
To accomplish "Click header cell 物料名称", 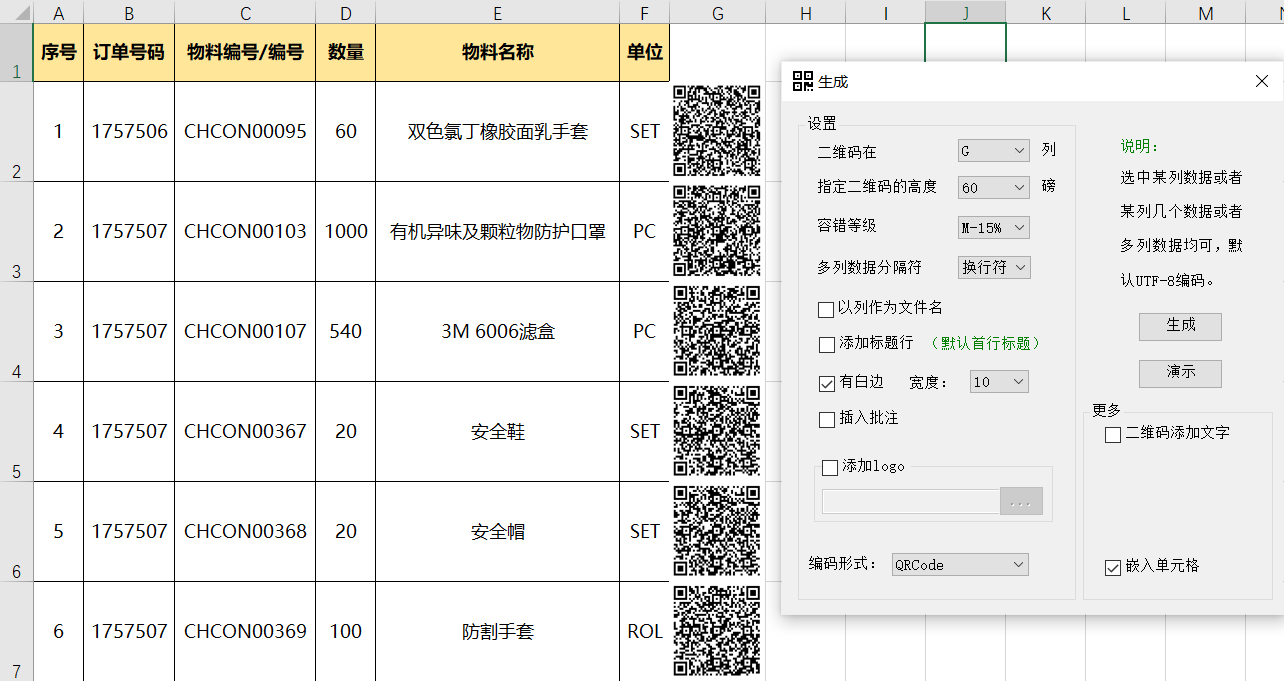I will tap(497, 53).
